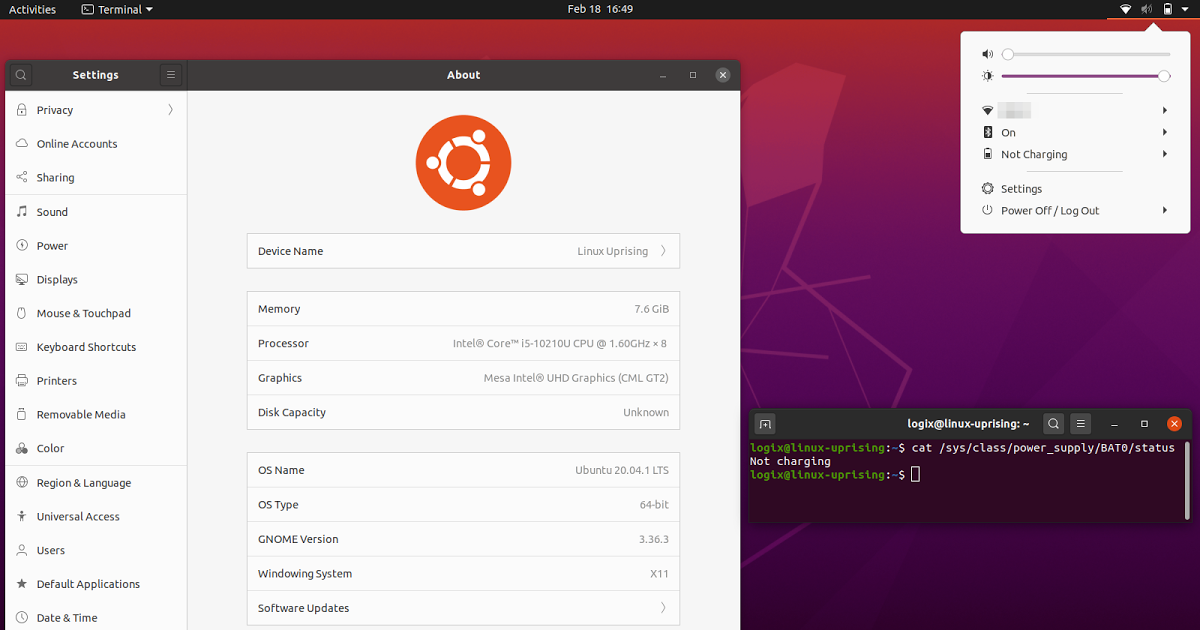Click the Universal Access icon
The height and width of the screenshot is (630, 1200).
22,517
